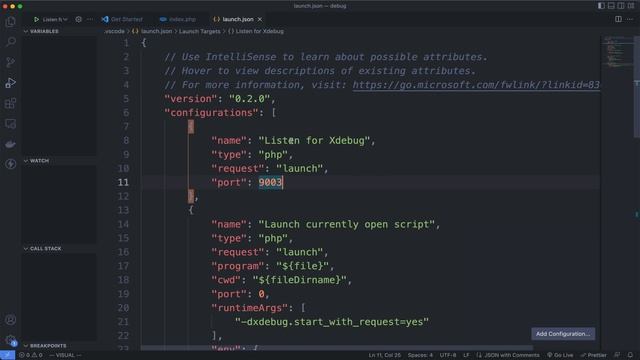Click the horizontal editor scrollbar
Image resolution: width=640 pixels, height=360 pixels.
point(337,348)
